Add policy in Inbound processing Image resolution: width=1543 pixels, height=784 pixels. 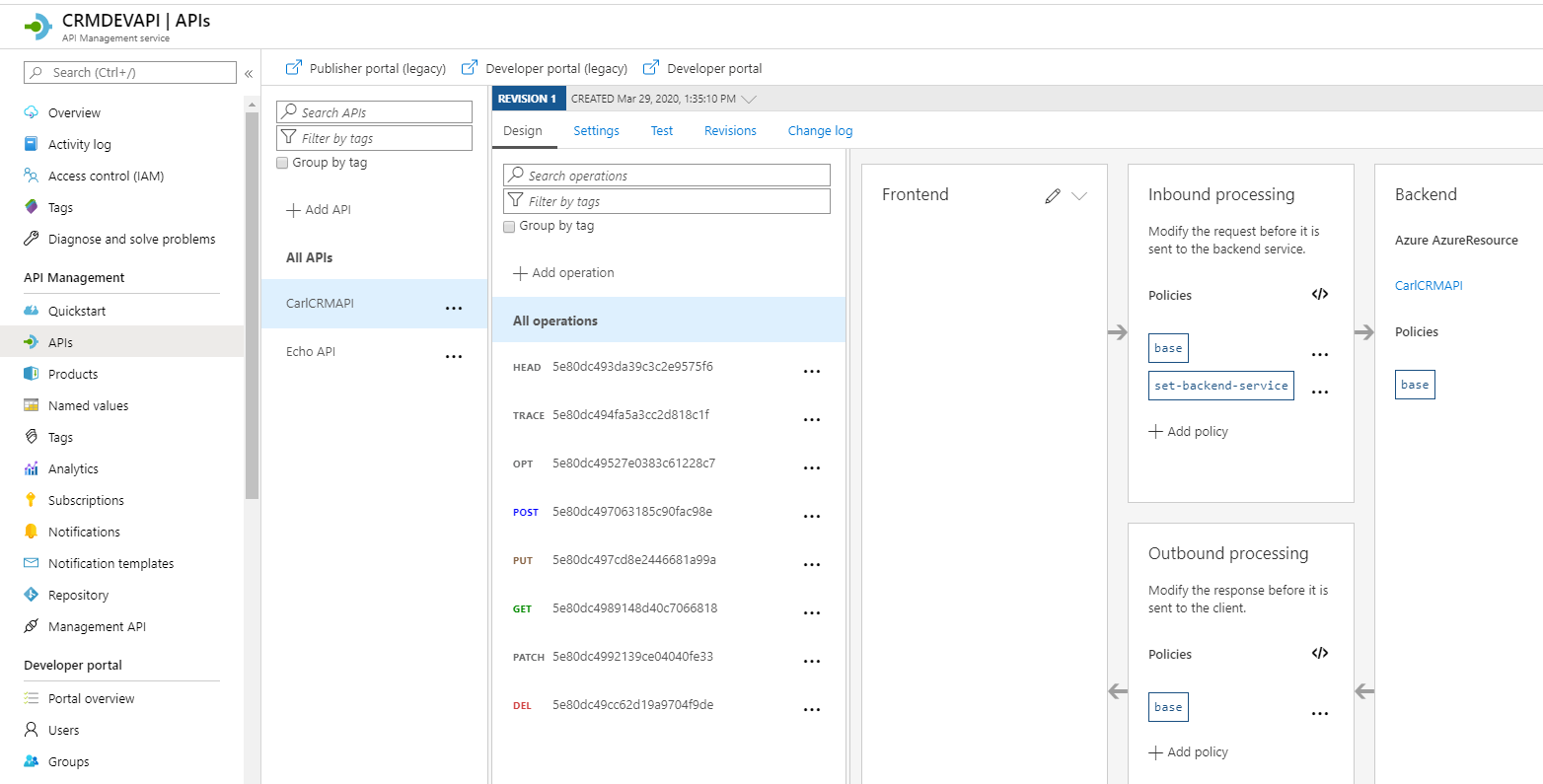(1189, 431)
